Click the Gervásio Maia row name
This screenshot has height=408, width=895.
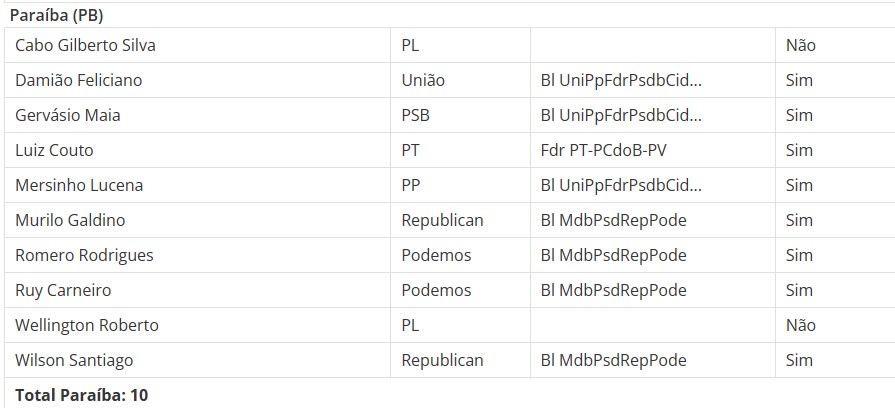(x=67, y=115)
